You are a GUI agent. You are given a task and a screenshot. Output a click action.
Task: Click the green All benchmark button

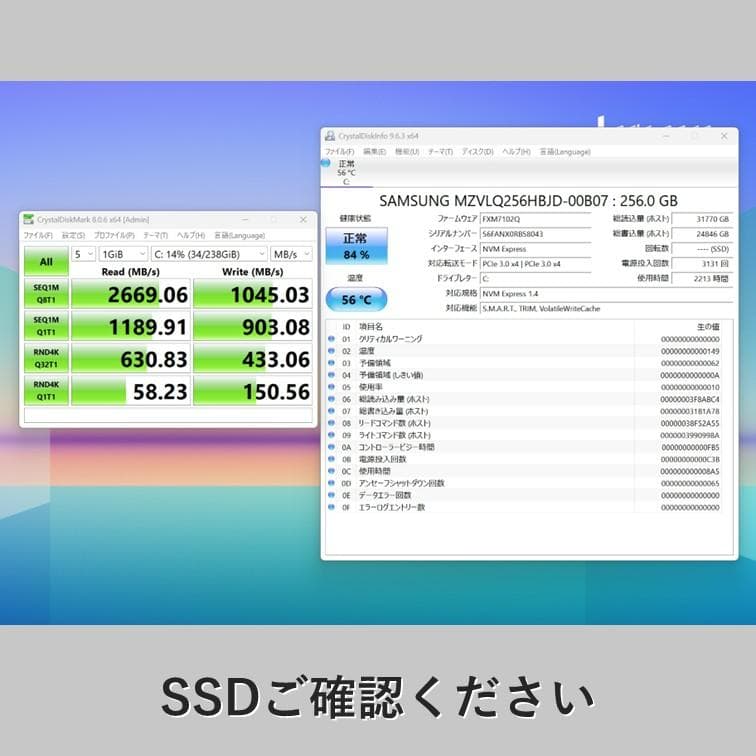[46, 262]
